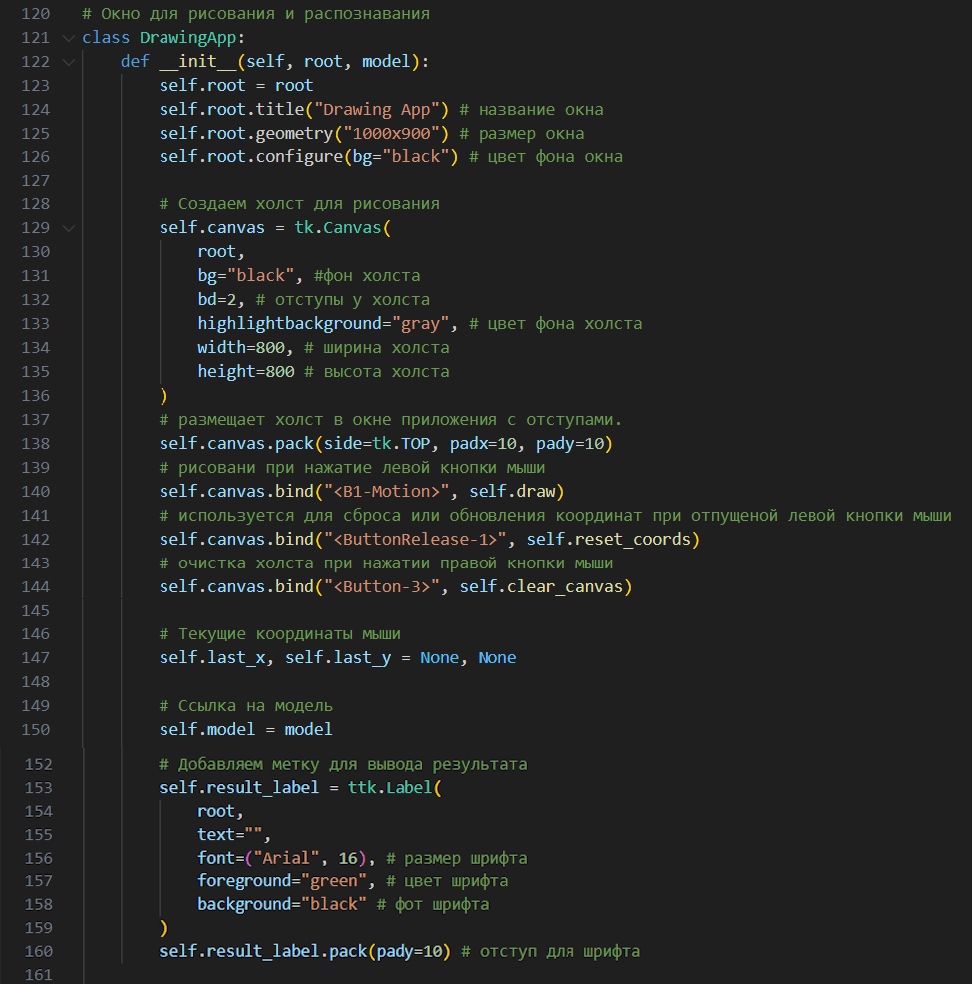Click the foreground="green" argument
972x984 pixels.
[282, 881]
